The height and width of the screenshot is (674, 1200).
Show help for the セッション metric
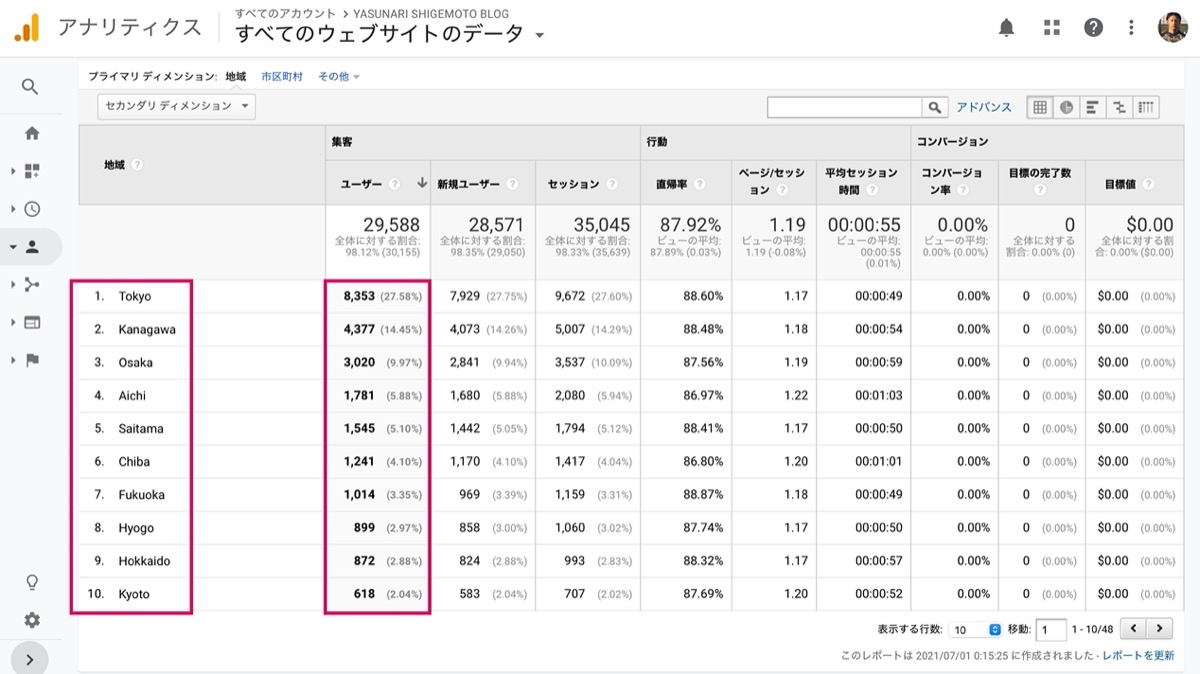(612, 184)
